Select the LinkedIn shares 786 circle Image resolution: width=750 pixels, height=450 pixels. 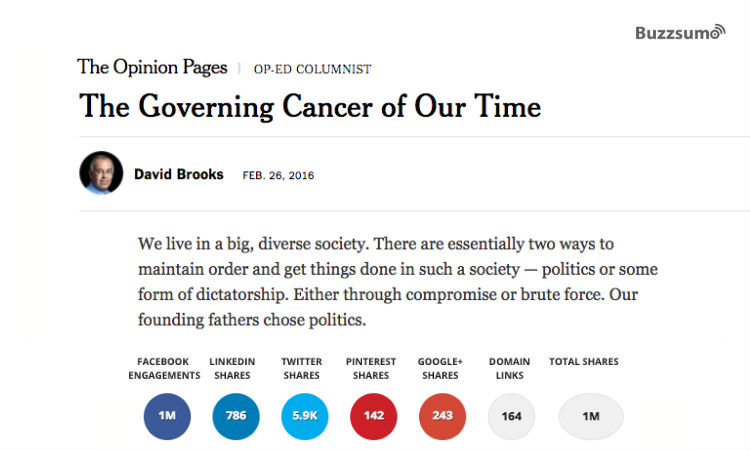pos(236,416)
